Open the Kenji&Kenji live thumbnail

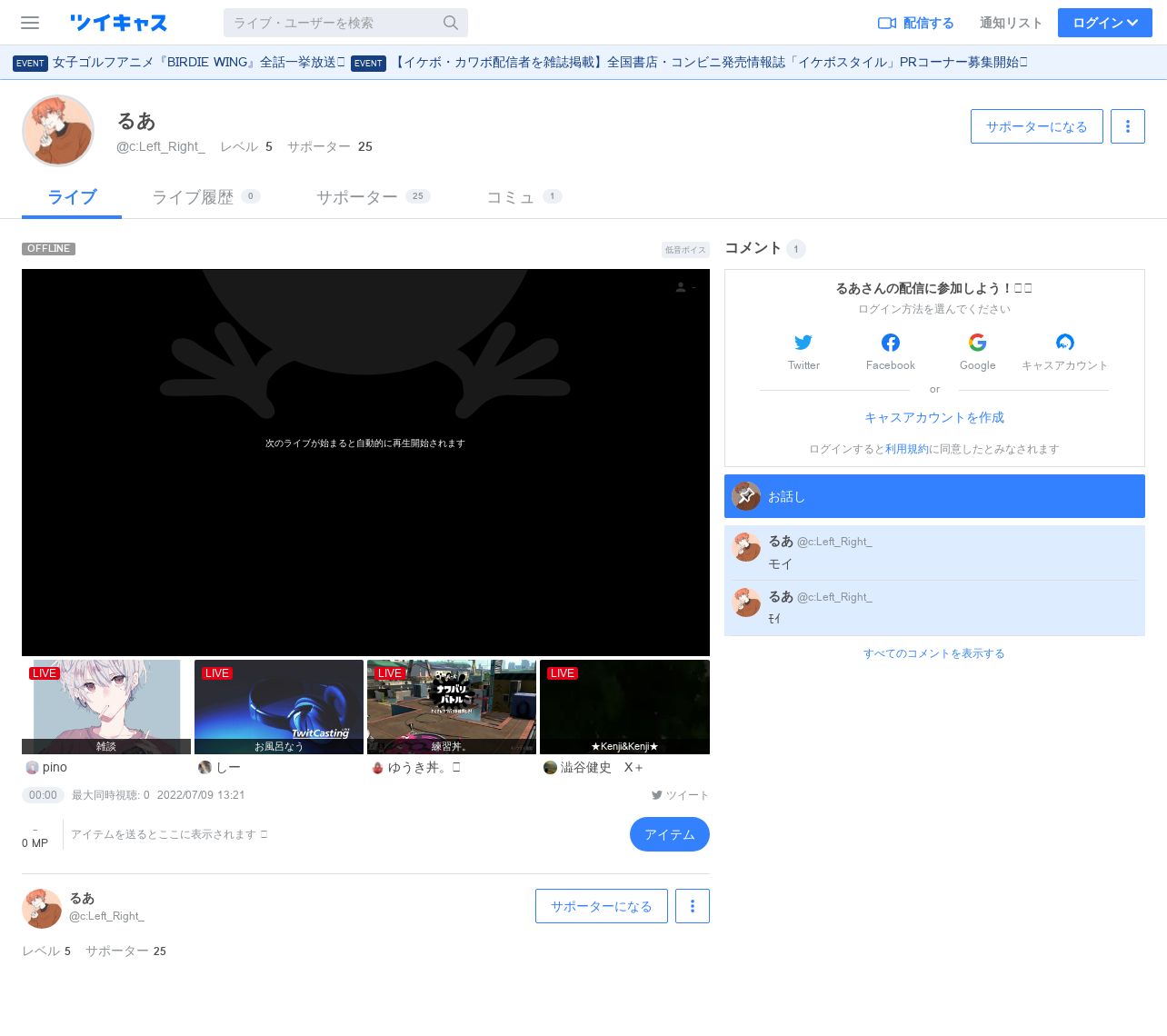point(624,707)
